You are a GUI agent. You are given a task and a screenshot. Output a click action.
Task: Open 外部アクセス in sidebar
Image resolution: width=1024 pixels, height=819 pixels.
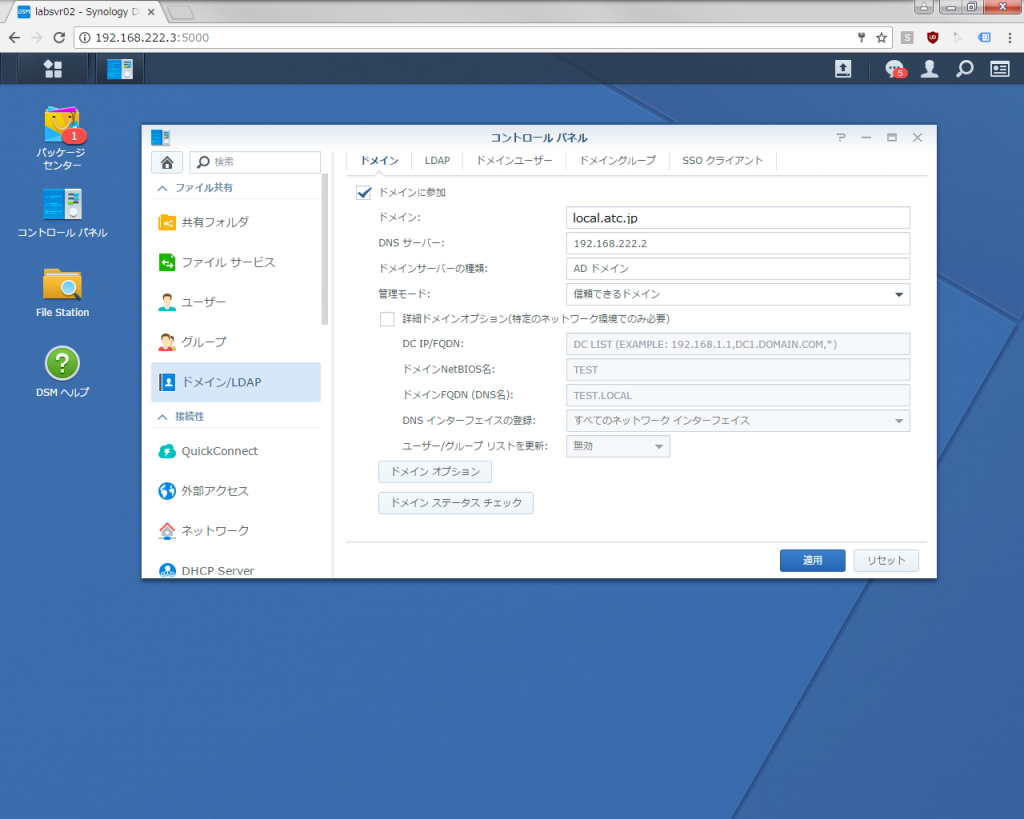click(x=236, y=490)
